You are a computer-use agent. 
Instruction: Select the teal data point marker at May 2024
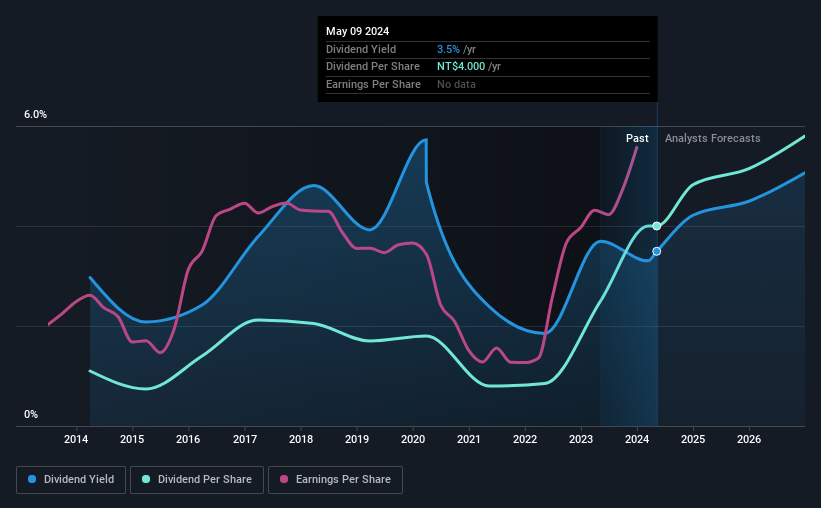tap(657, 226)
